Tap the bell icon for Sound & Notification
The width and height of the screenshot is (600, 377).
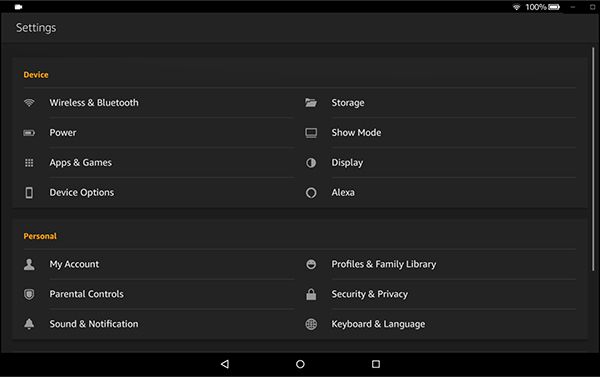29,324
